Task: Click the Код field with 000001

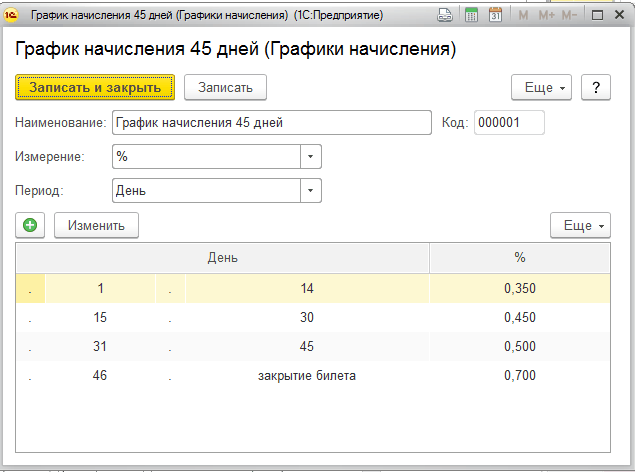Action: click(509, 122)
